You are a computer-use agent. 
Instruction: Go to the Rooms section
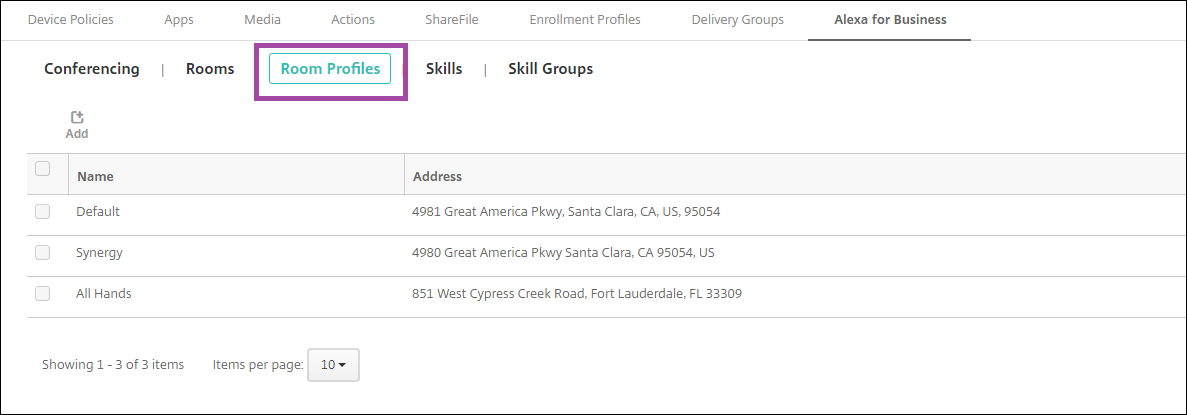tap(210, 69)
